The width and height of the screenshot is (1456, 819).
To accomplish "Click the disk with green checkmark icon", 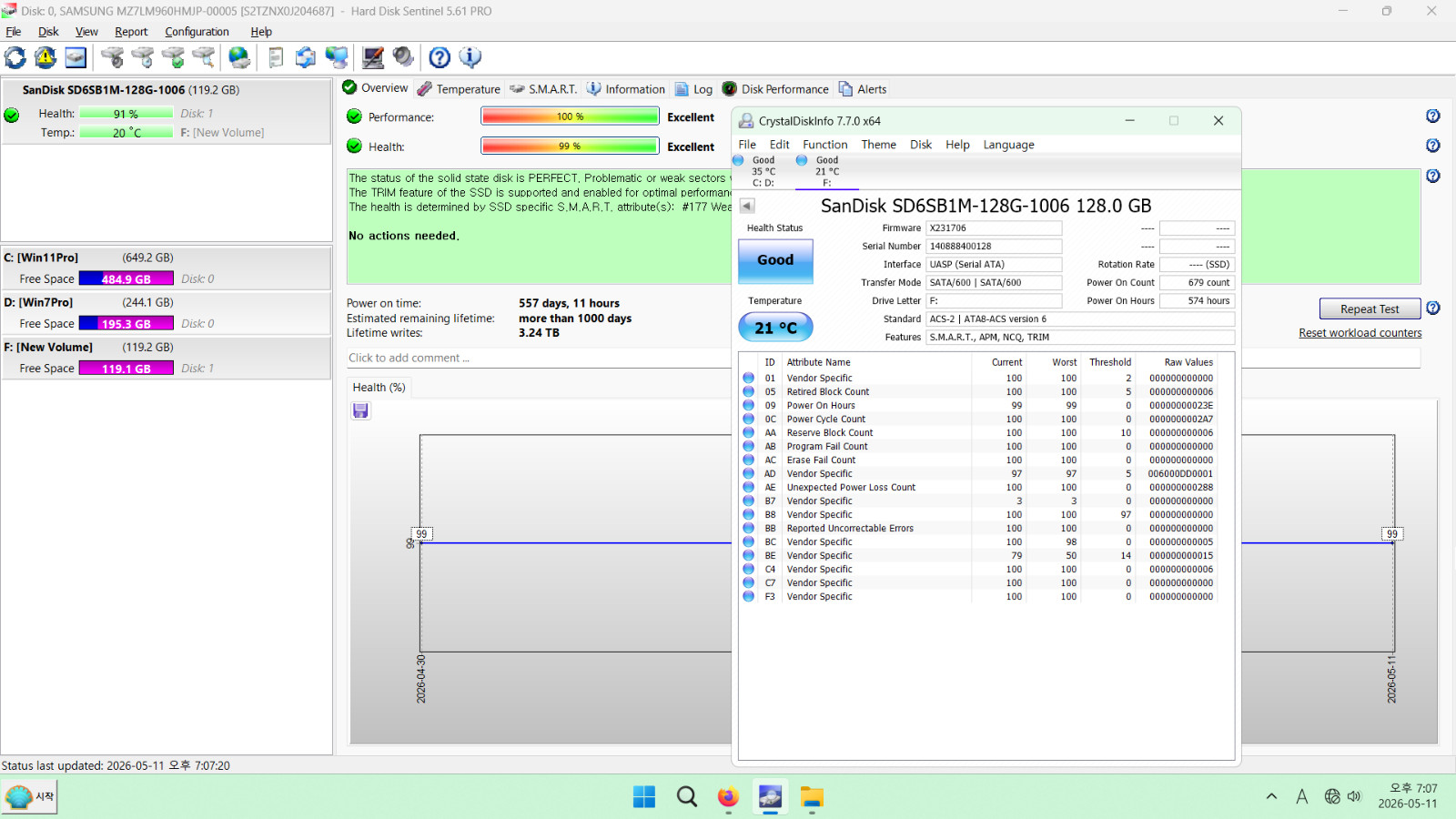I will coord(173,57).
